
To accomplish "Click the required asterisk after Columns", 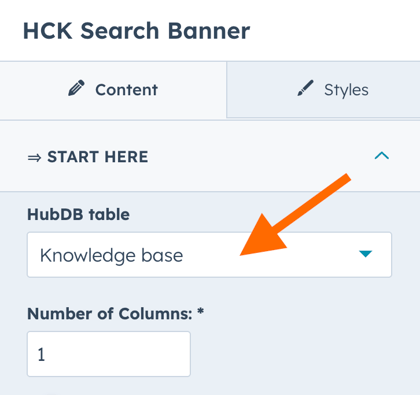I will 200,312.
